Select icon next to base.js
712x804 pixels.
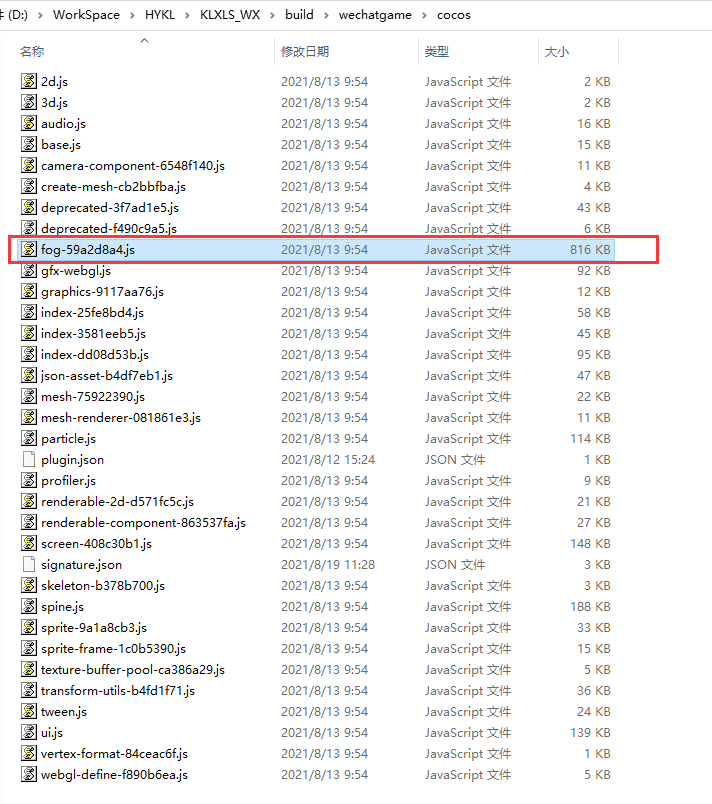(x=29, y=144)
